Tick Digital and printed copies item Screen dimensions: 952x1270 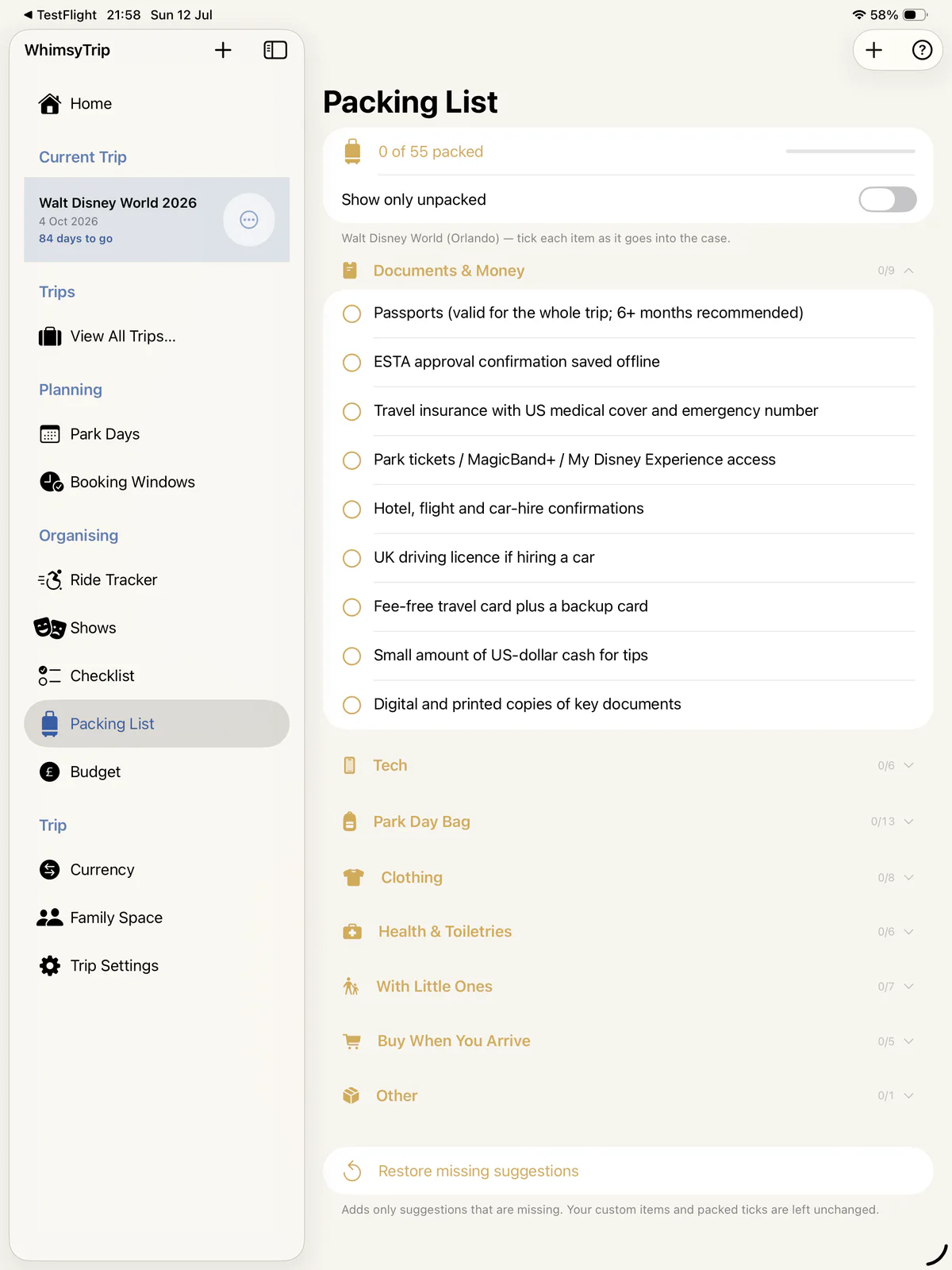coord(351,705)
